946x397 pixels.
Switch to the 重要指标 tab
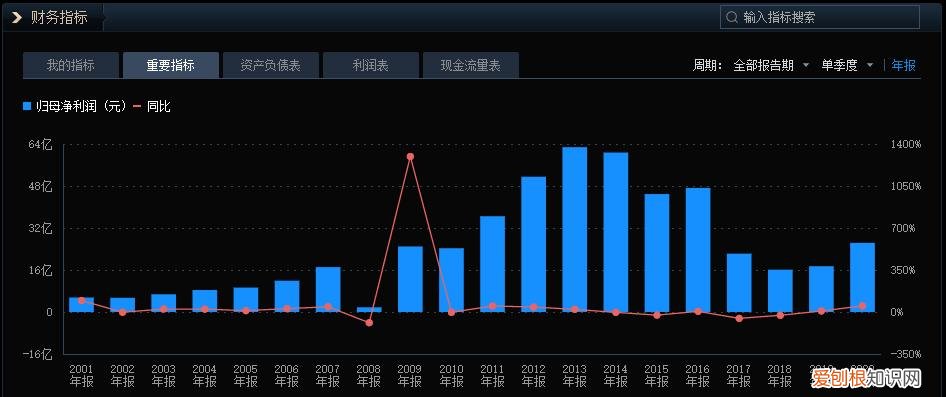pyautogui.click(x=171, y=65)
